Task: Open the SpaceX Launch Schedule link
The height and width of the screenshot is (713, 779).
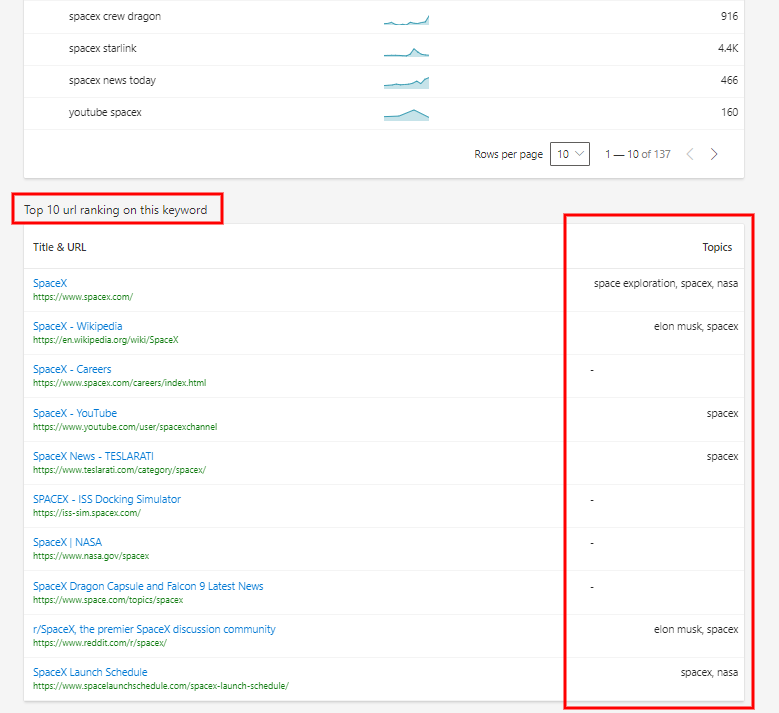Action: pos(90,672)
